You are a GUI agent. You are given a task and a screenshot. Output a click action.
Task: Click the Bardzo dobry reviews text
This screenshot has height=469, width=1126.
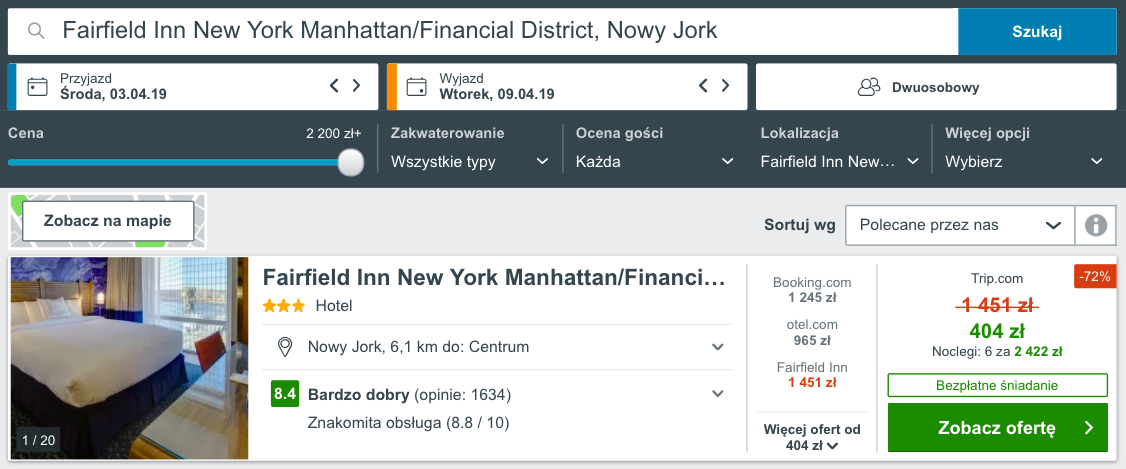click(409, 394)
